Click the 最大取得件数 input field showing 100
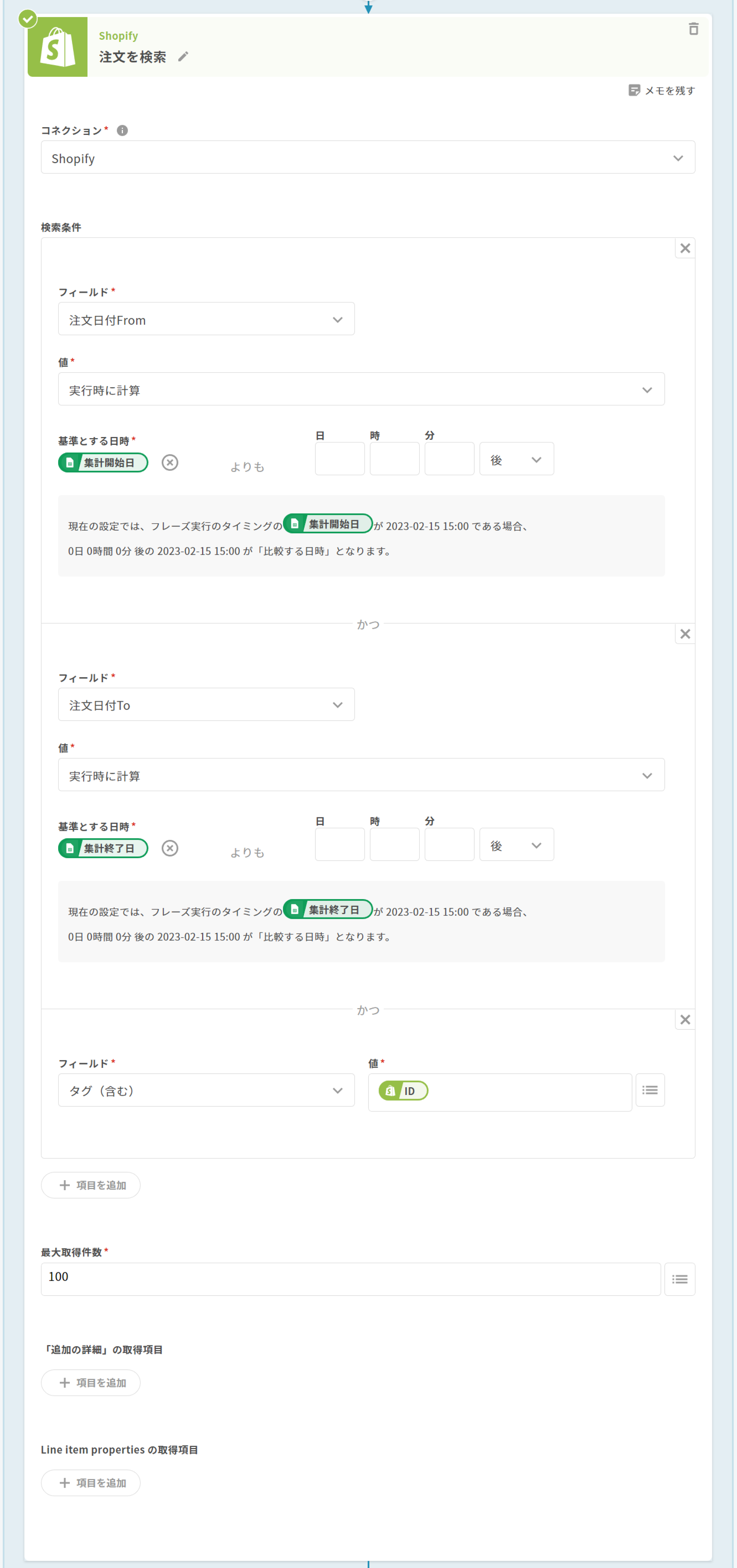Screen dimensions: 737x1568 (x=350, y=1279)
